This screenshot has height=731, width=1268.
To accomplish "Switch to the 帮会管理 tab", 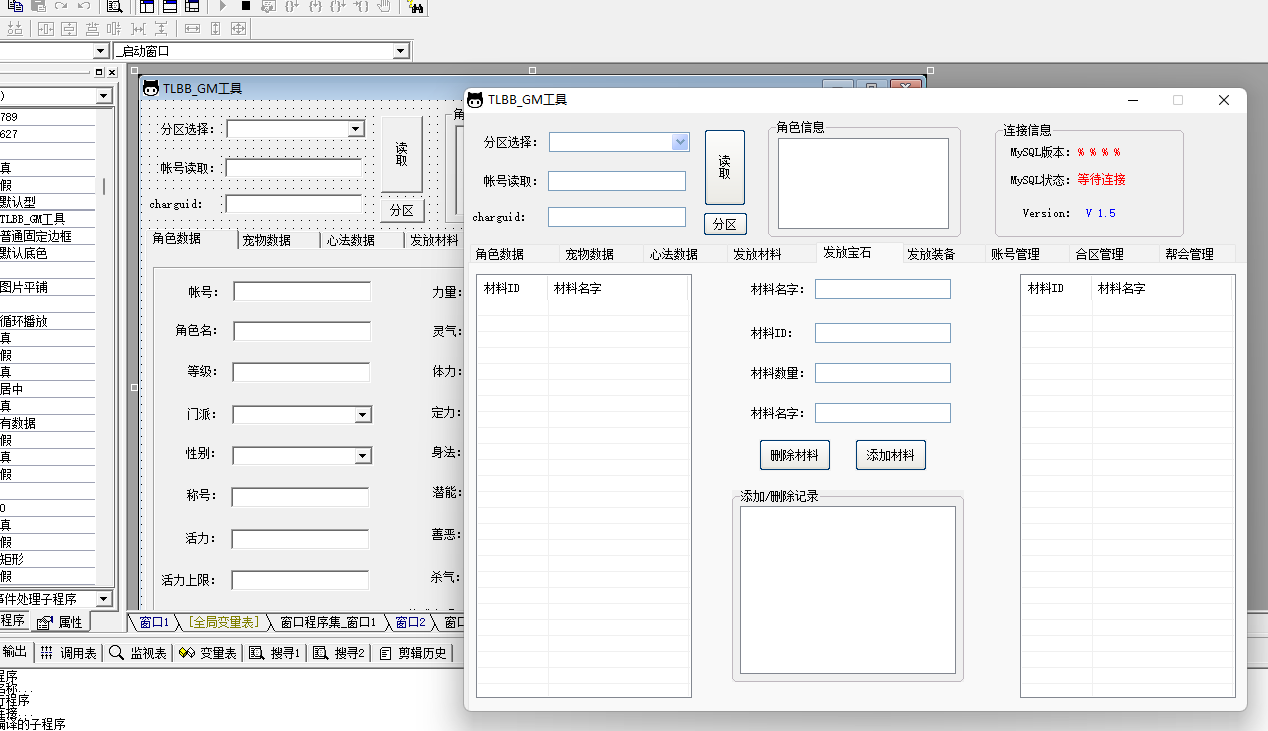I will (x=1188, y=254).
